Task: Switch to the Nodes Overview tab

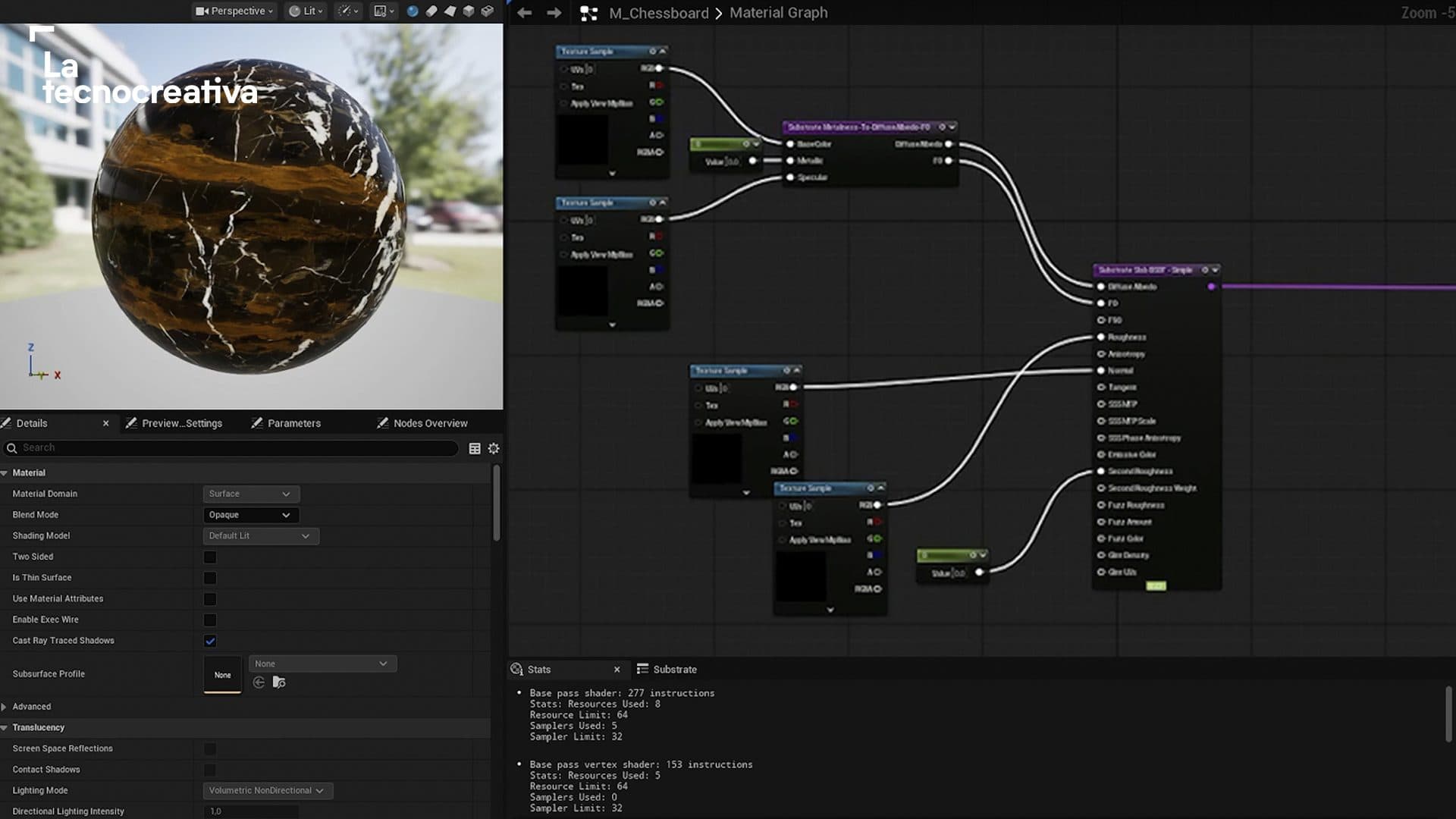Action: point(431,423)
